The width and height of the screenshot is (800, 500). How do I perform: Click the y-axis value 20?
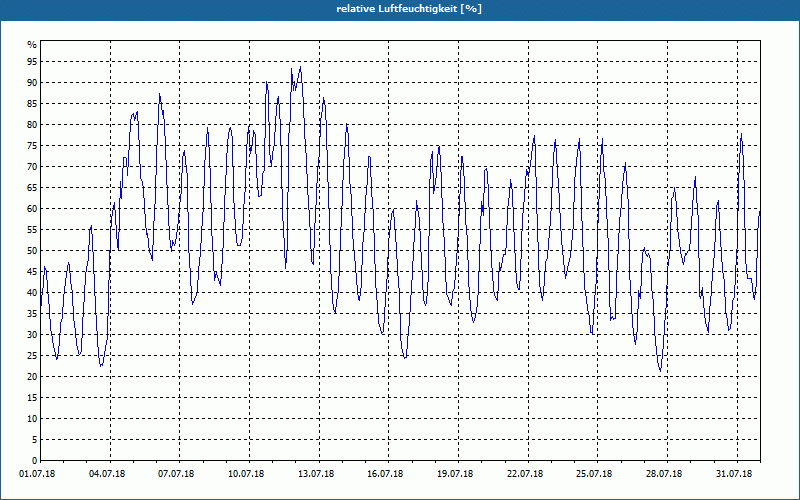pyautogui.click(x=32, y=377)
